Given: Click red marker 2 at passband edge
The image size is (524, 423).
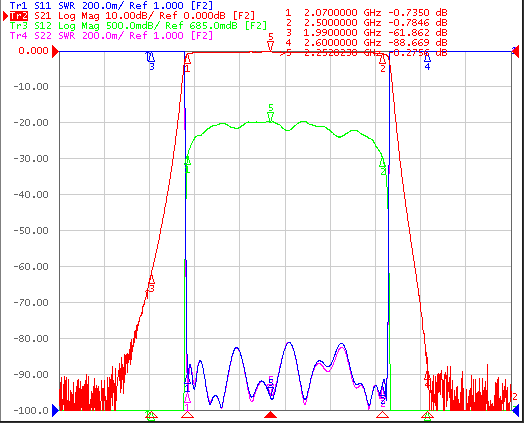Looking at the screenshot, I should click(382, 63).
